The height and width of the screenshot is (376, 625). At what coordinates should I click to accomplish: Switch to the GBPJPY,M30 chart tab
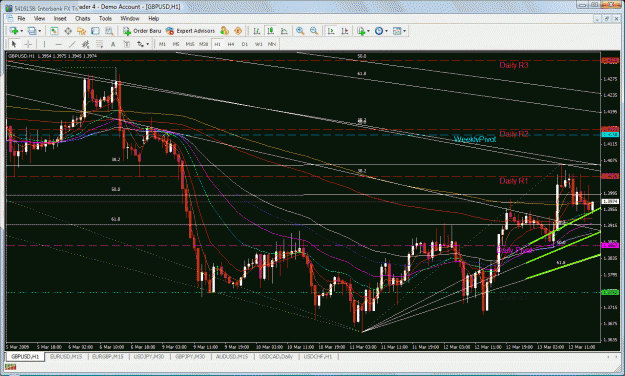click(190, 356)
